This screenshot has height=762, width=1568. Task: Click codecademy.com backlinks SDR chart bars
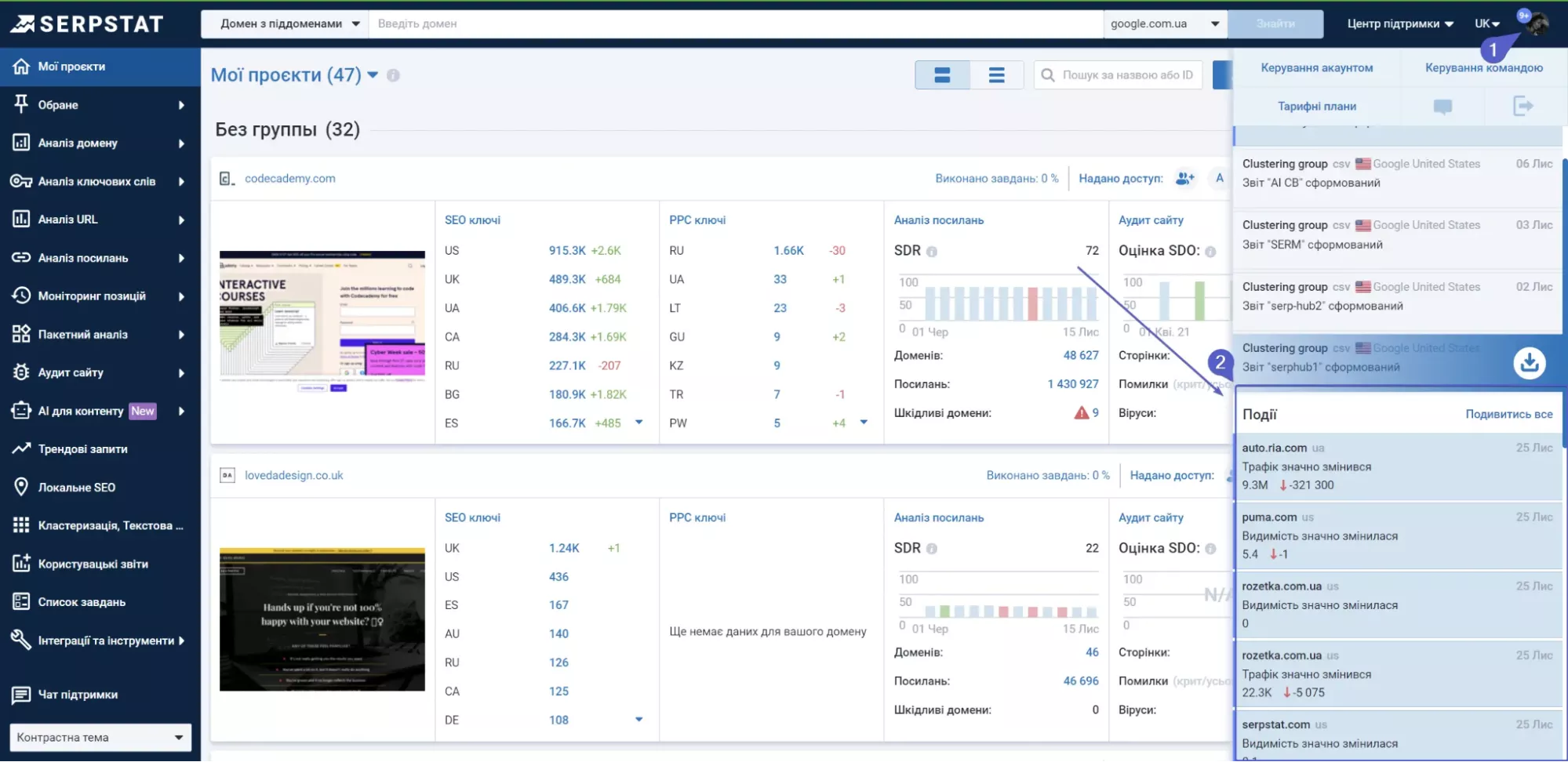[1011, 303]
